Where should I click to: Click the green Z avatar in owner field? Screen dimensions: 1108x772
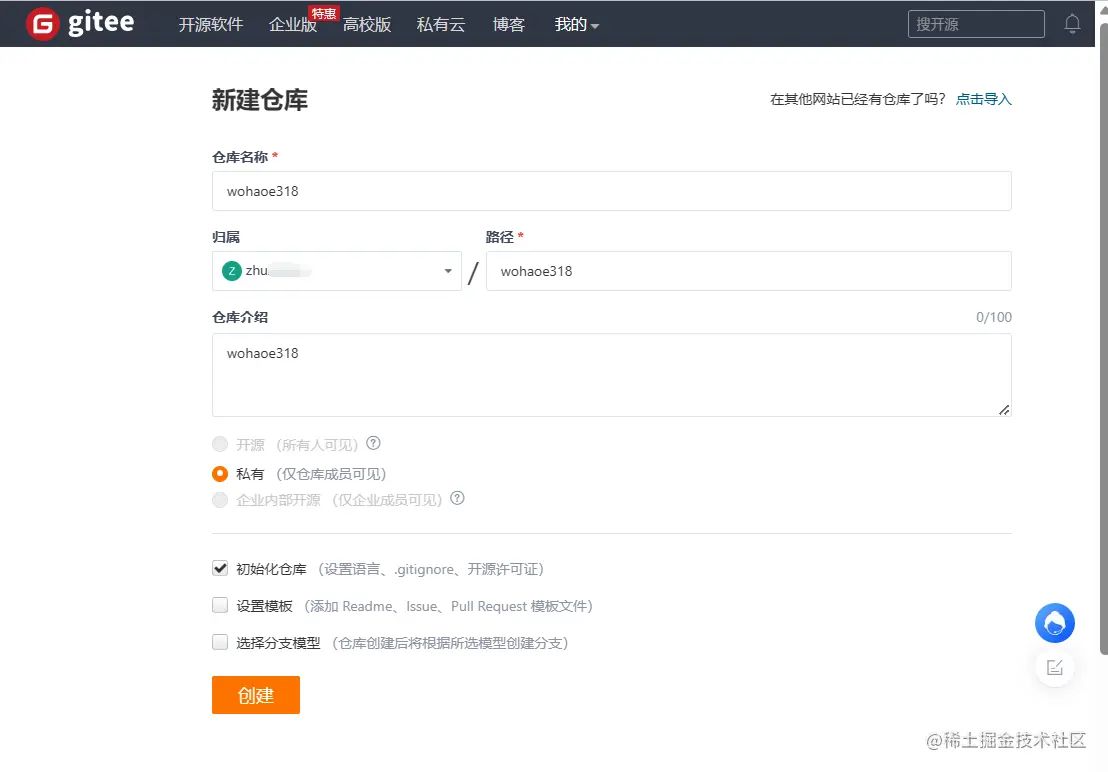(x=232, y=271)
